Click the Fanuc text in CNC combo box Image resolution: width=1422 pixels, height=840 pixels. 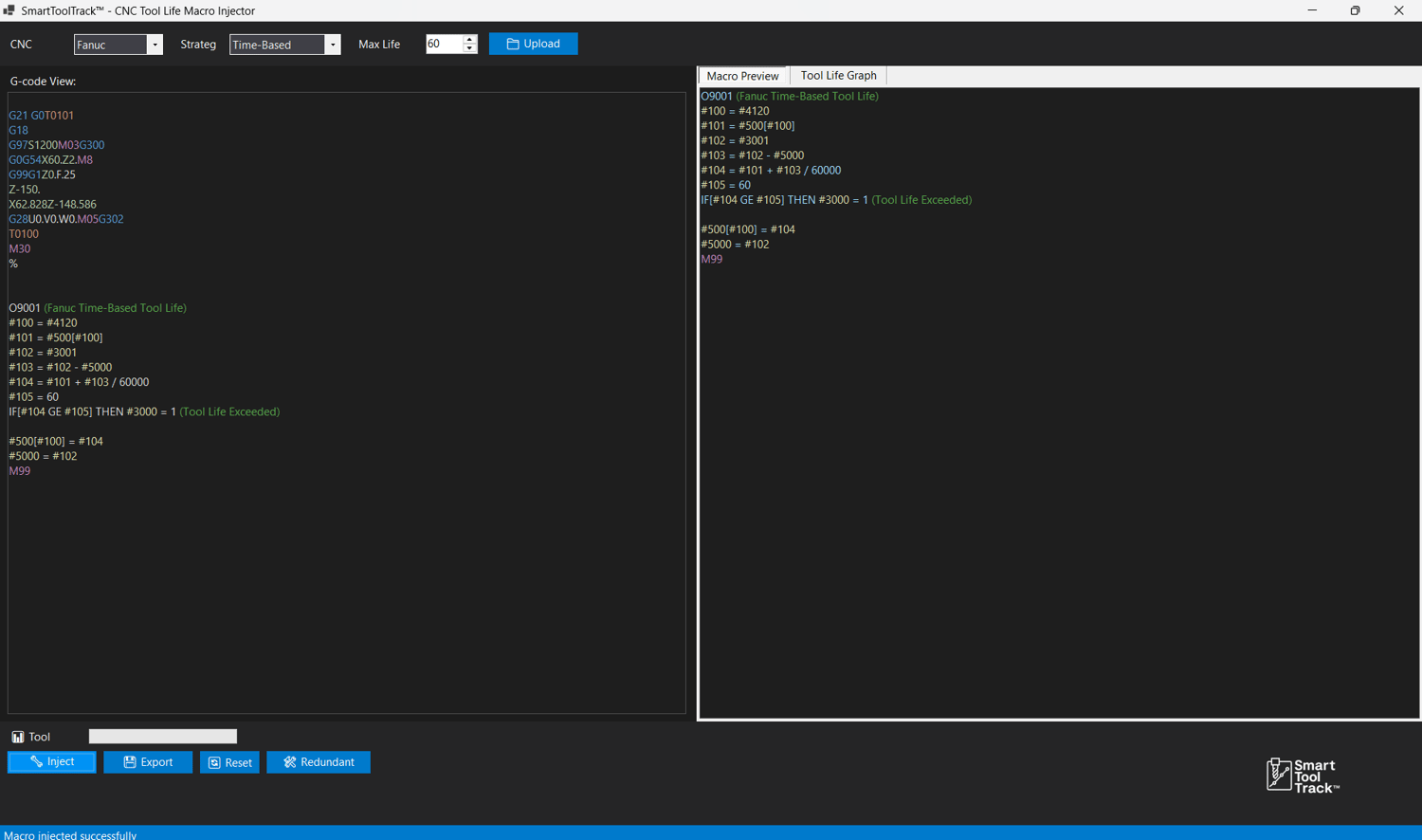[91, 45]
